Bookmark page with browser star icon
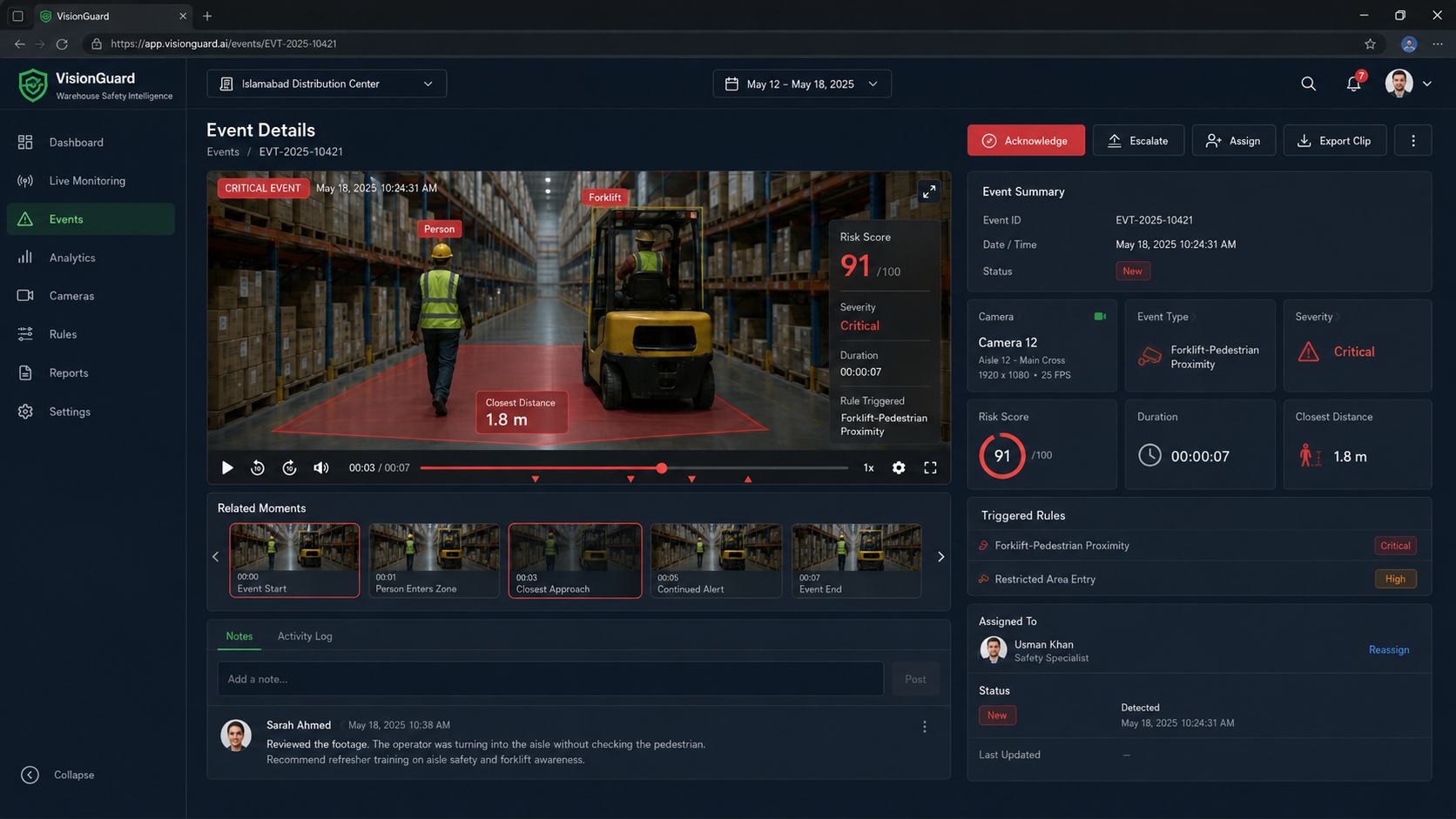Viewport: 1456px width, 819px height. point(1370,44)
